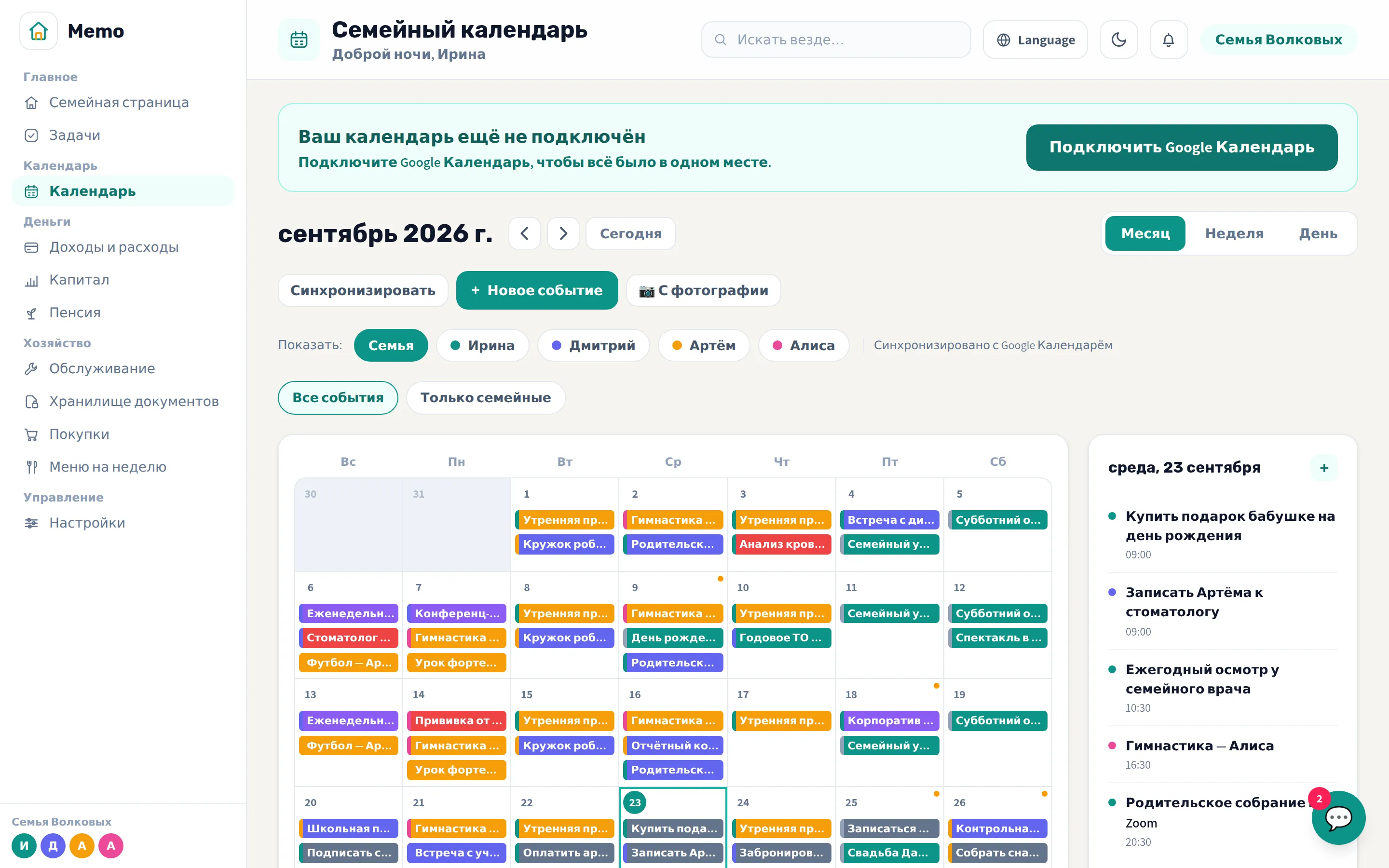
Task: Open Обслуживание in sidebar
Action: [x=123, y=368]
